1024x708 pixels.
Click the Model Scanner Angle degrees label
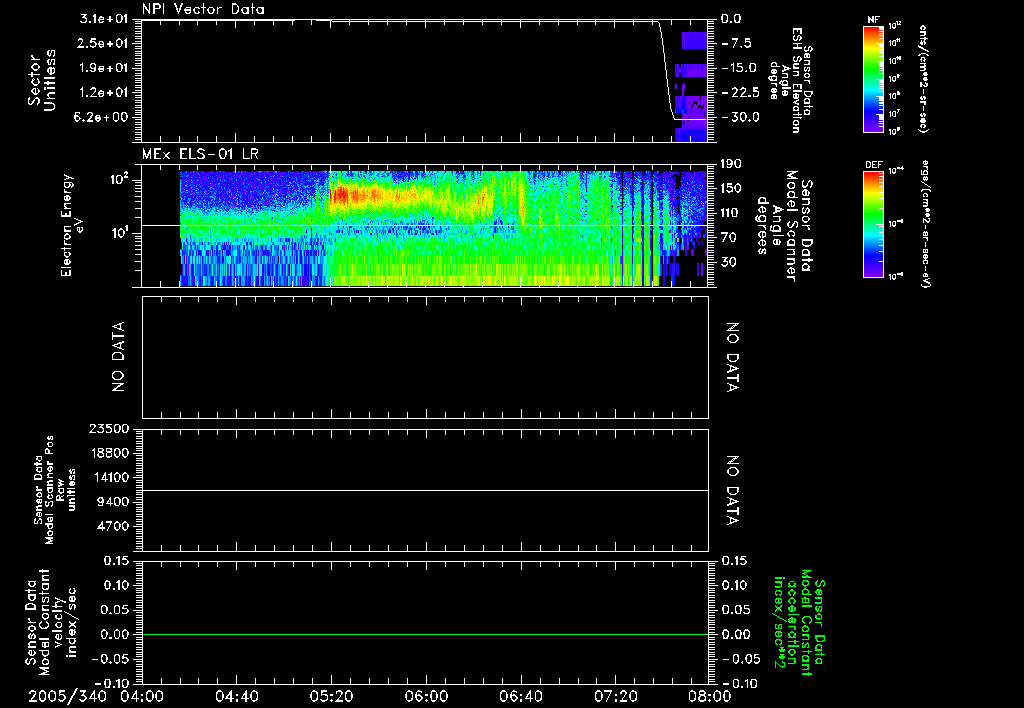784,225
